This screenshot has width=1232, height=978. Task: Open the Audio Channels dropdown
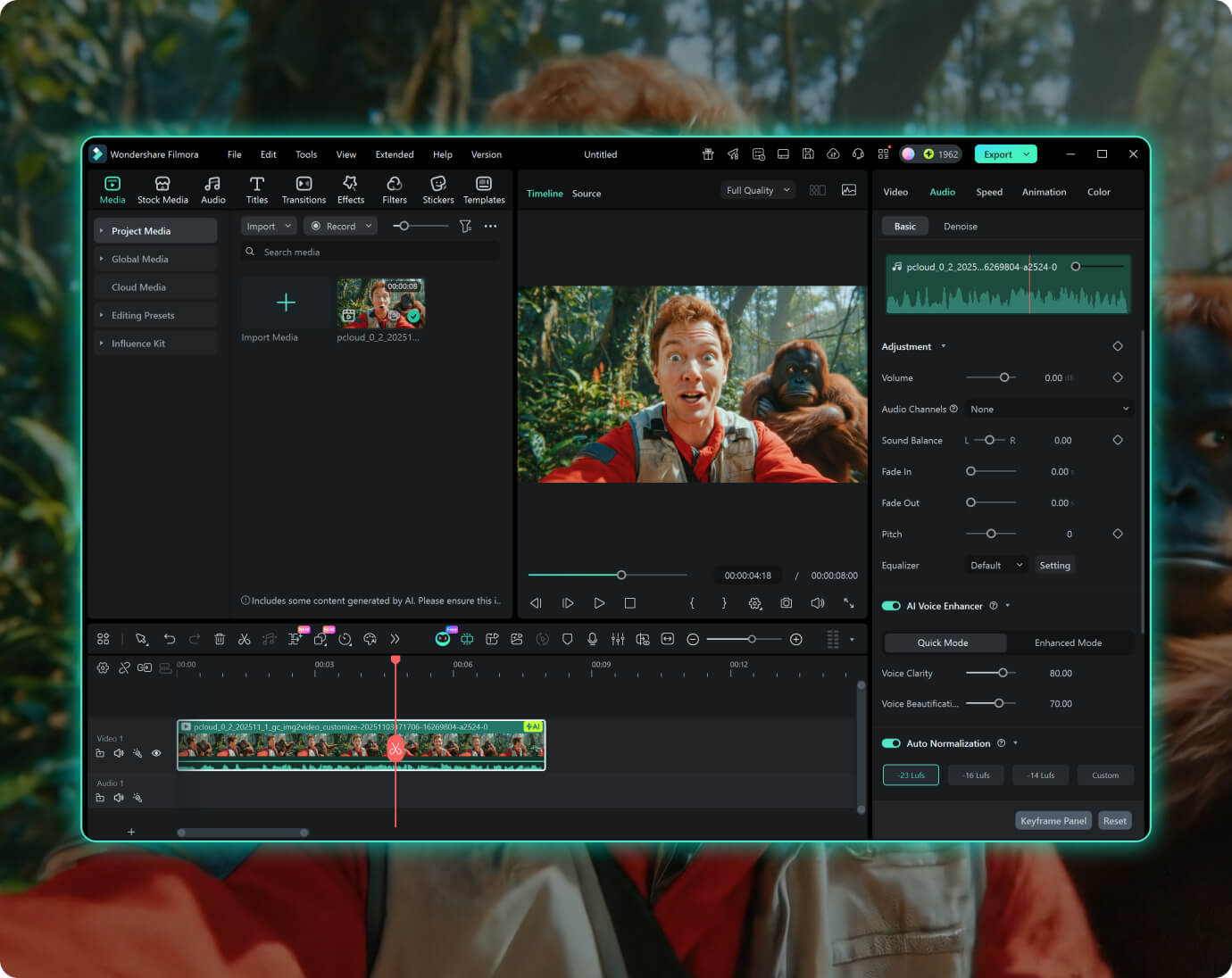1049,408
